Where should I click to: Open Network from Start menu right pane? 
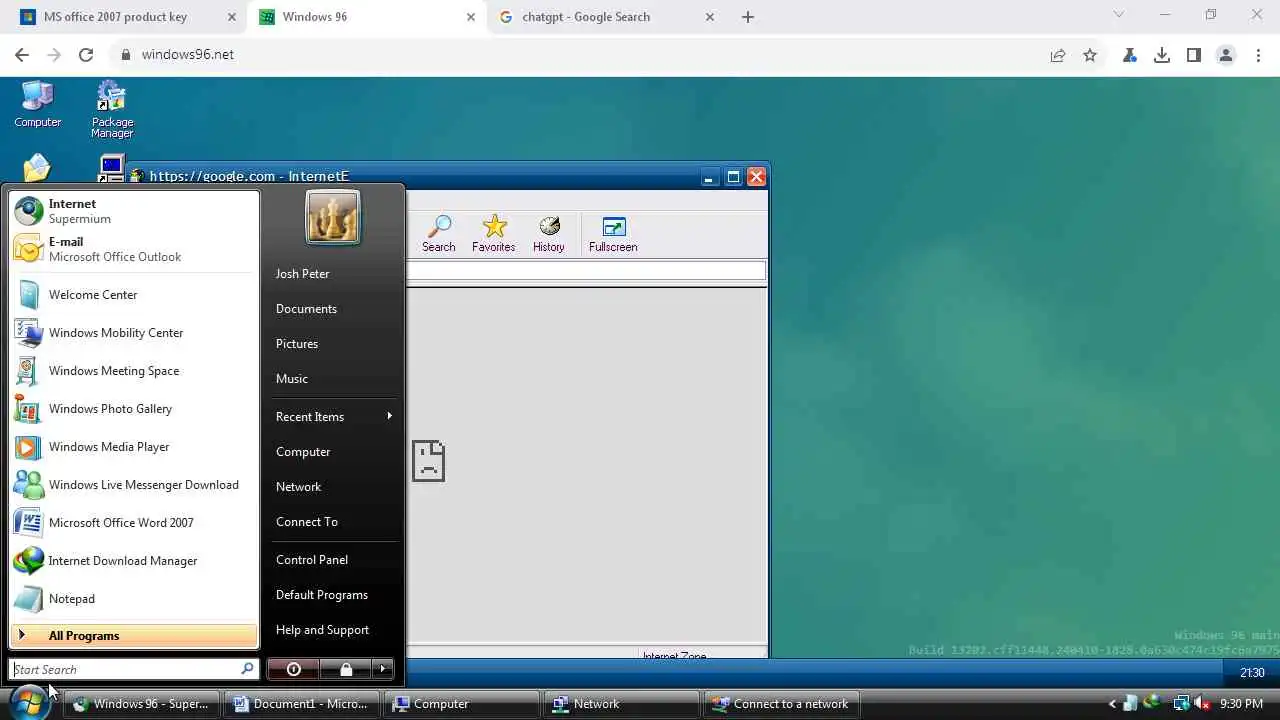coord(298,487)
